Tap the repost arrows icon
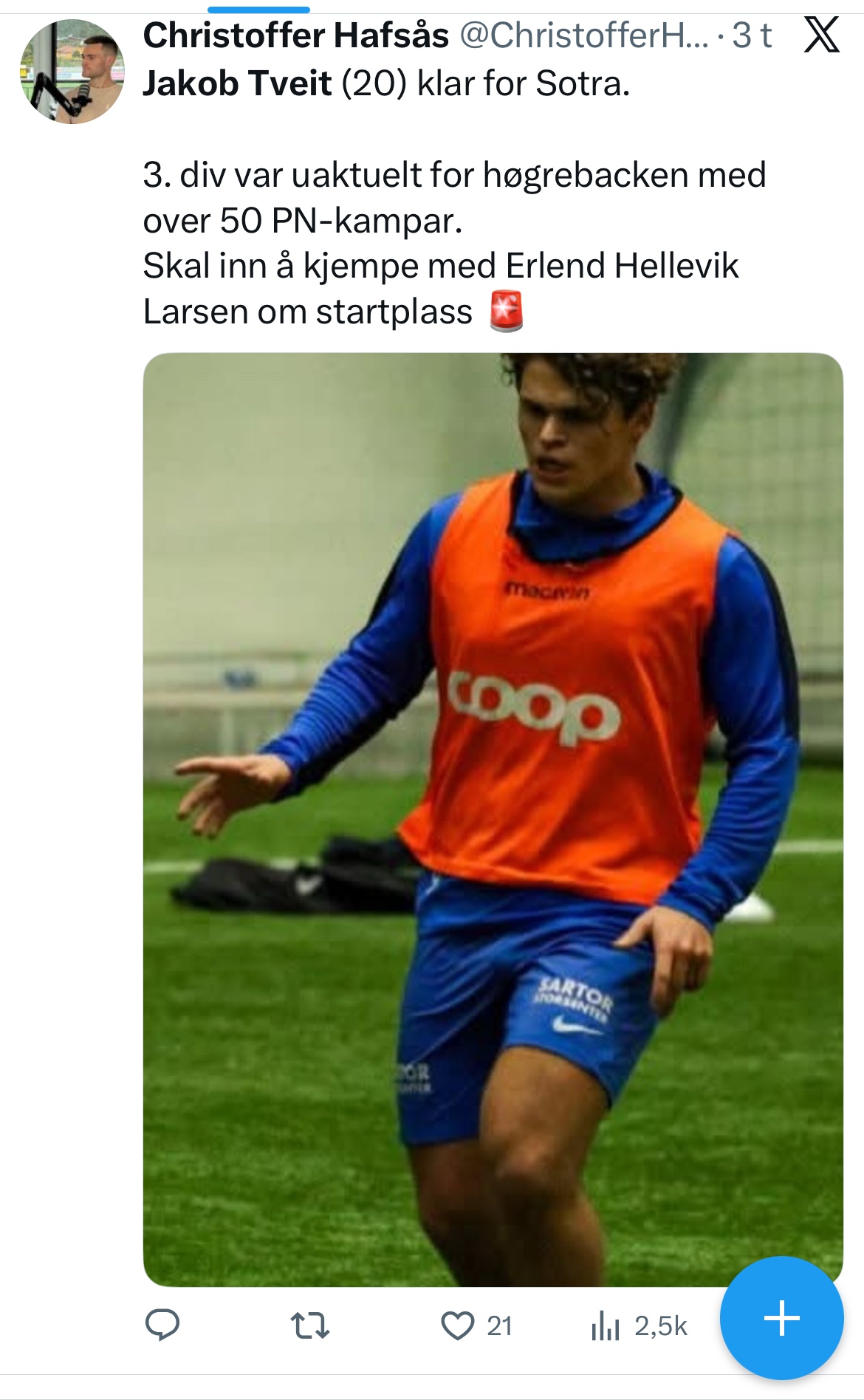The width and height of the screenshot is (864, 1400). [310, 1325]
